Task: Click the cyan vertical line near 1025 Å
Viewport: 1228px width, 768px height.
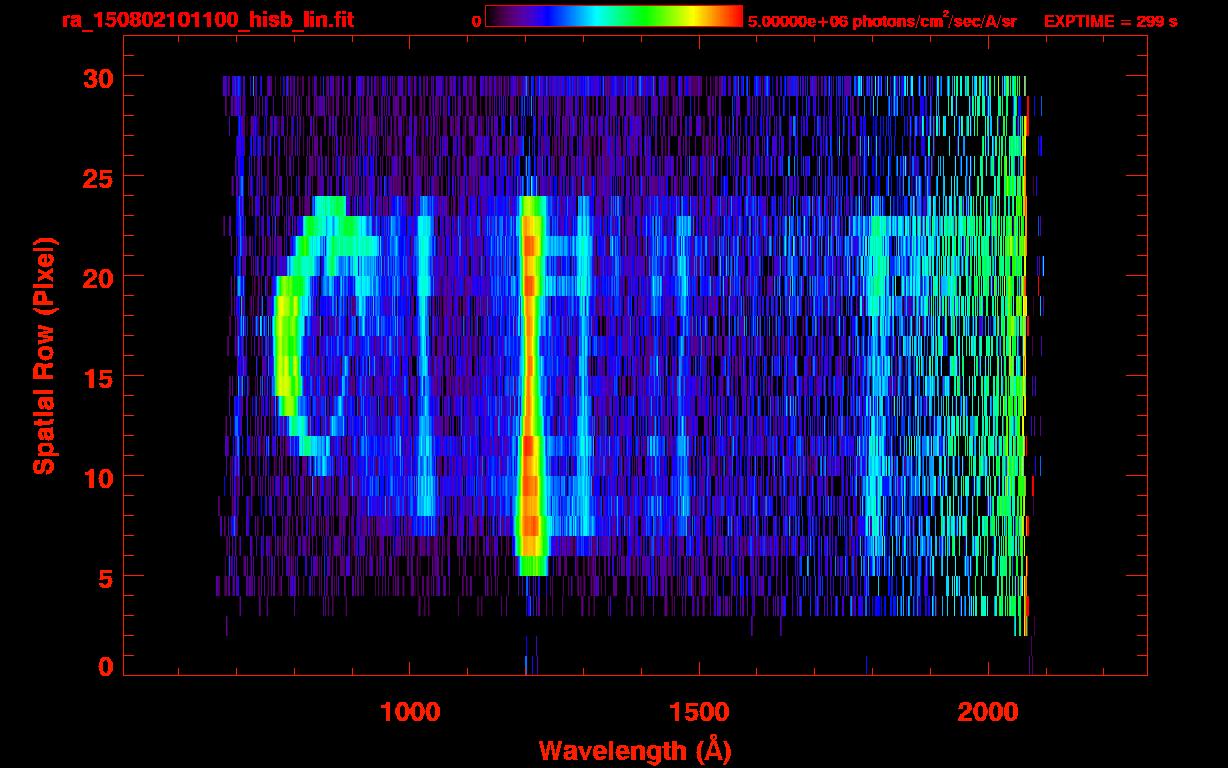Action: coord(424,350)
